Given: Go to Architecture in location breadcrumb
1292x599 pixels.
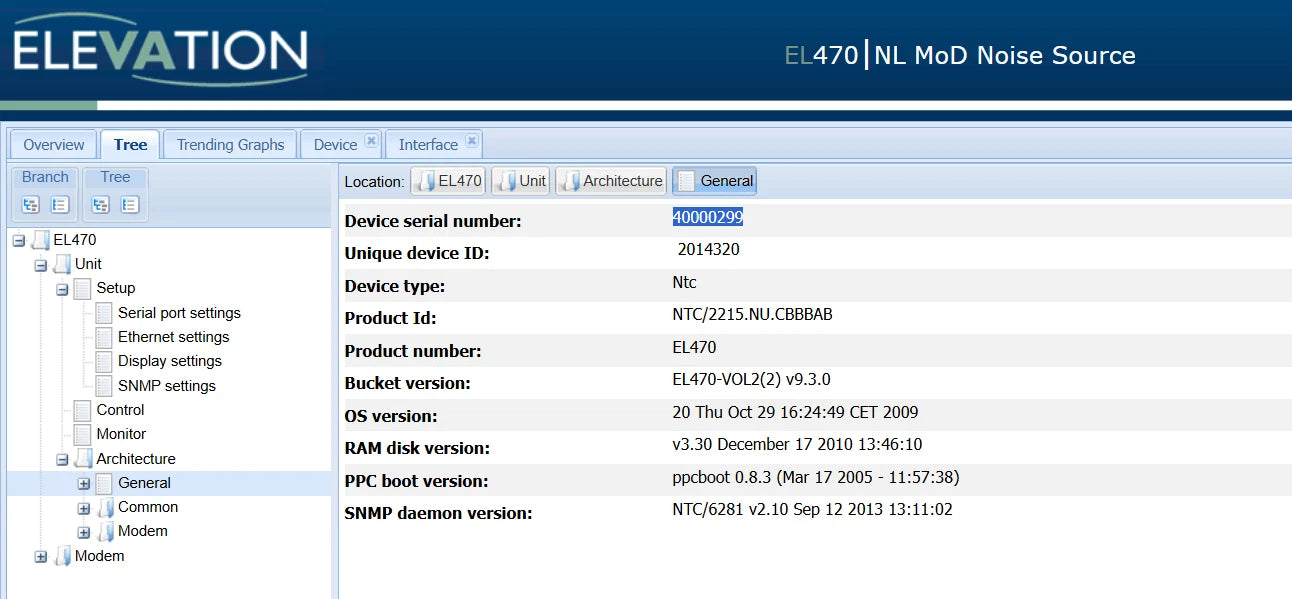Looking at the screenshot, I should tap(611, 181).
